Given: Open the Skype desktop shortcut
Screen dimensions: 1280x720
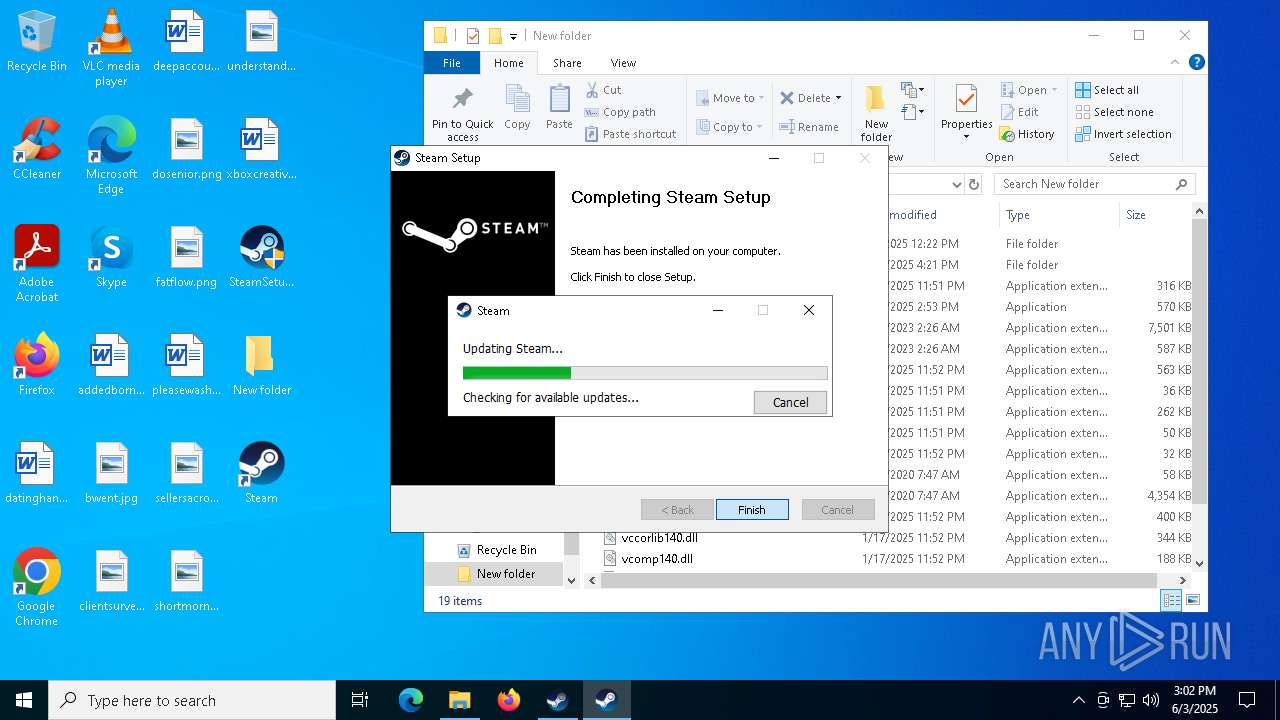Looking at the screenshot, I should tap(111, 257).
